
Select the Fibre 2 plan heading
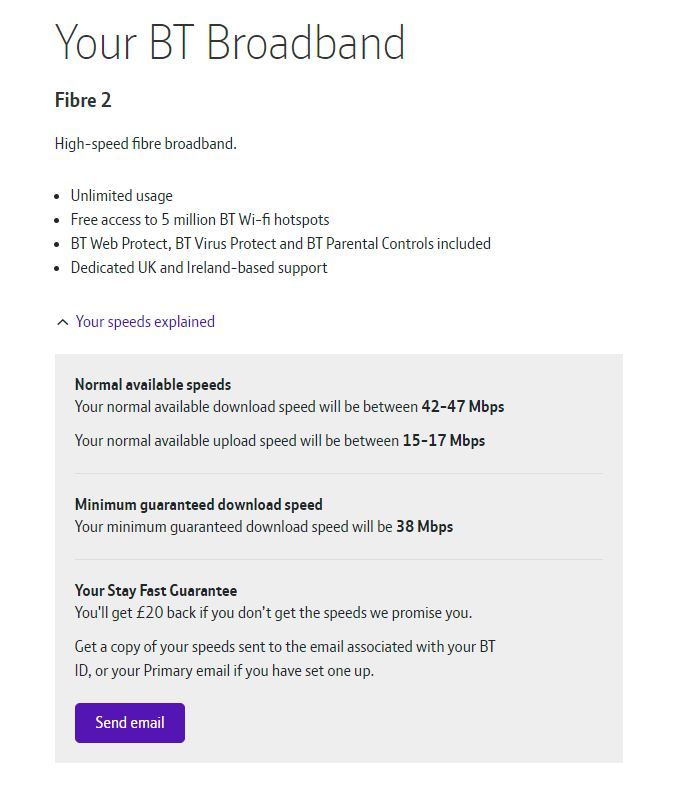pyautogui.click(x=83, y=100)
